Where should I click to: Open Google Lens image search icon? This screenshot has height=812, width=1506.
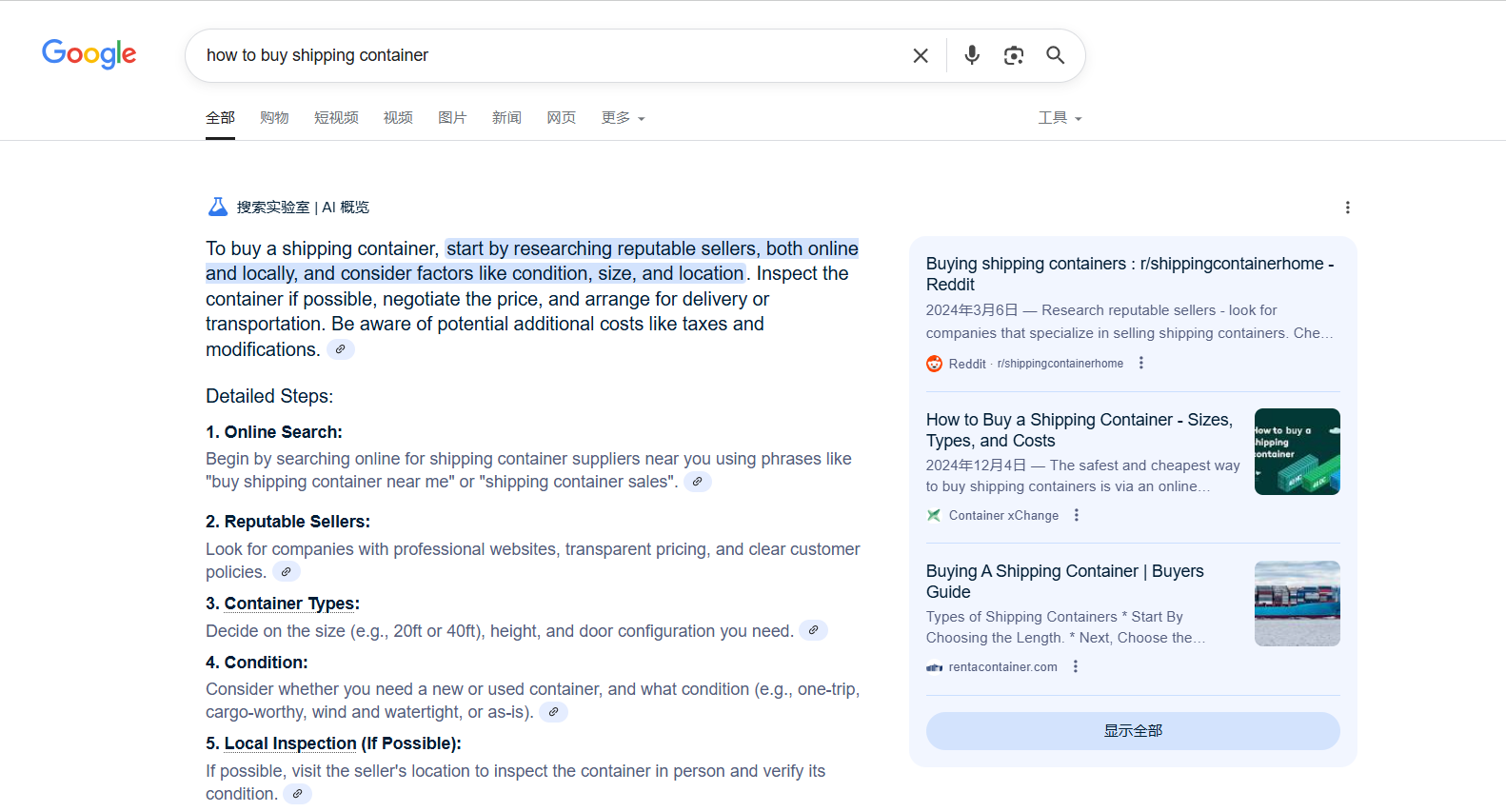[x=1014, y=55]
